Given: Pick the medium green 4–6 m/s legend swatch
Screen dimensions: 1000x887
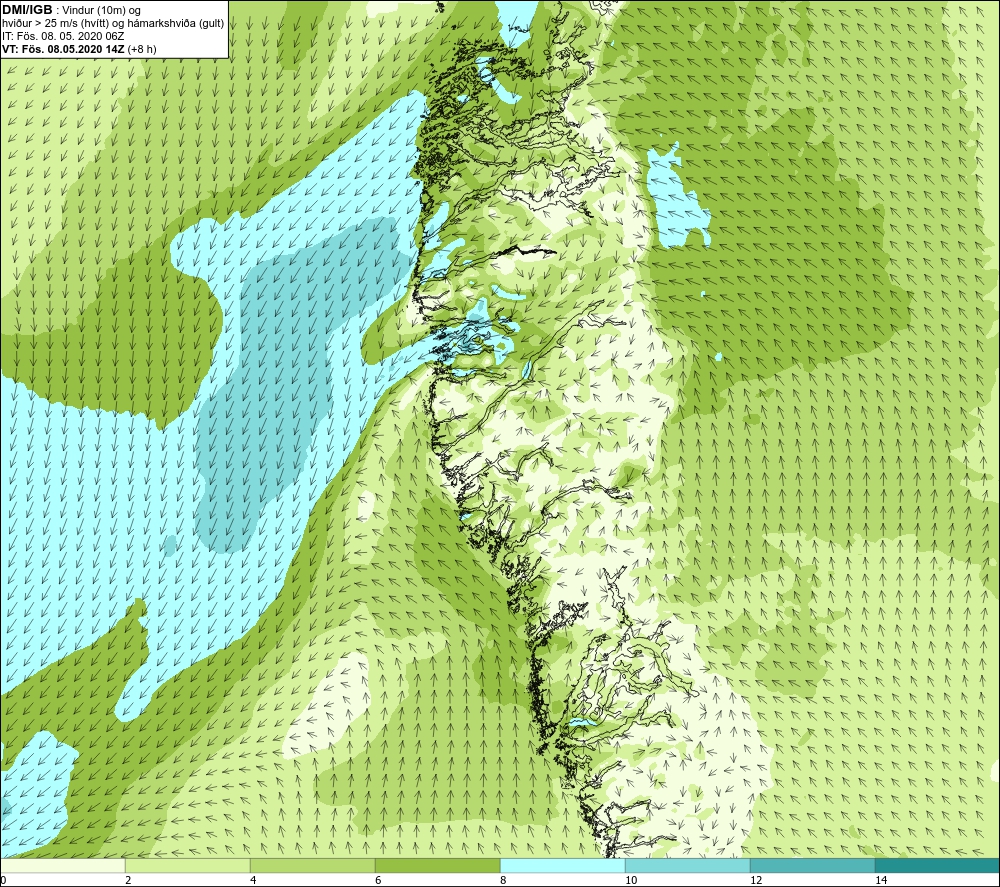Looking at the screenshot, I should tap(313, 865).
